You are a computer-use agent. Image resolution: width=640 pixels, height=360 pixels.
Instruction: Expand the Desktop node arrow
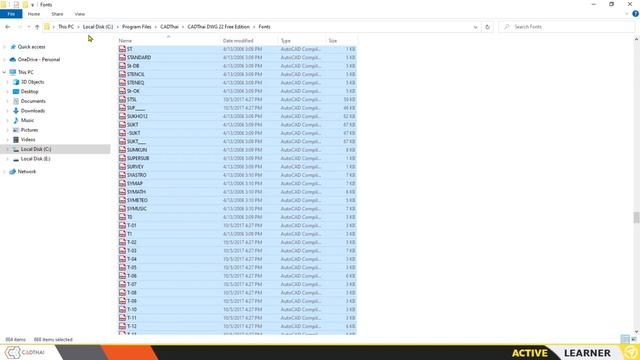(7, 92)
